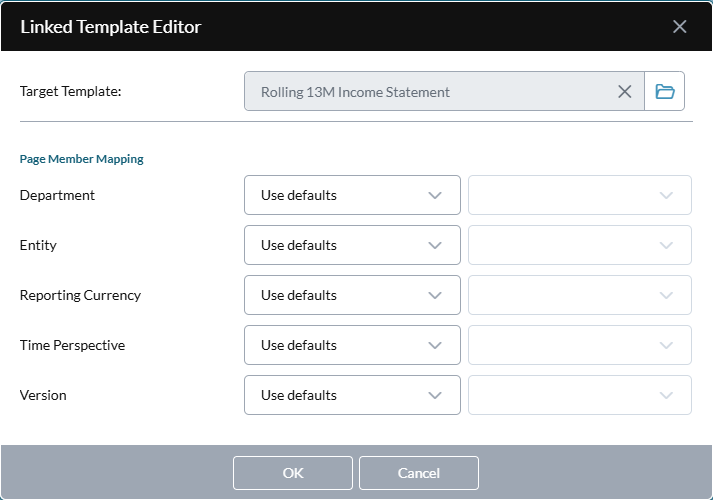This screenshot has width=713, height=500.
Task: Open the Entity 'Use defaults' dropdown
Action: click(x=352, y=245)
